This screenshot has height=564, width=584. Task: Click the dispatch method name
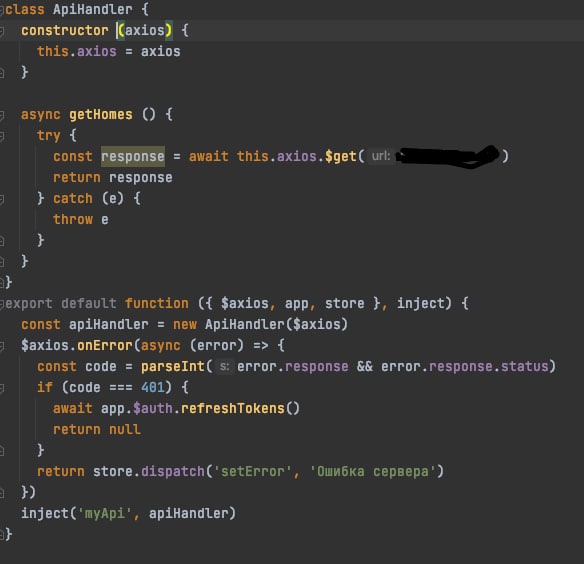[172, 472]
